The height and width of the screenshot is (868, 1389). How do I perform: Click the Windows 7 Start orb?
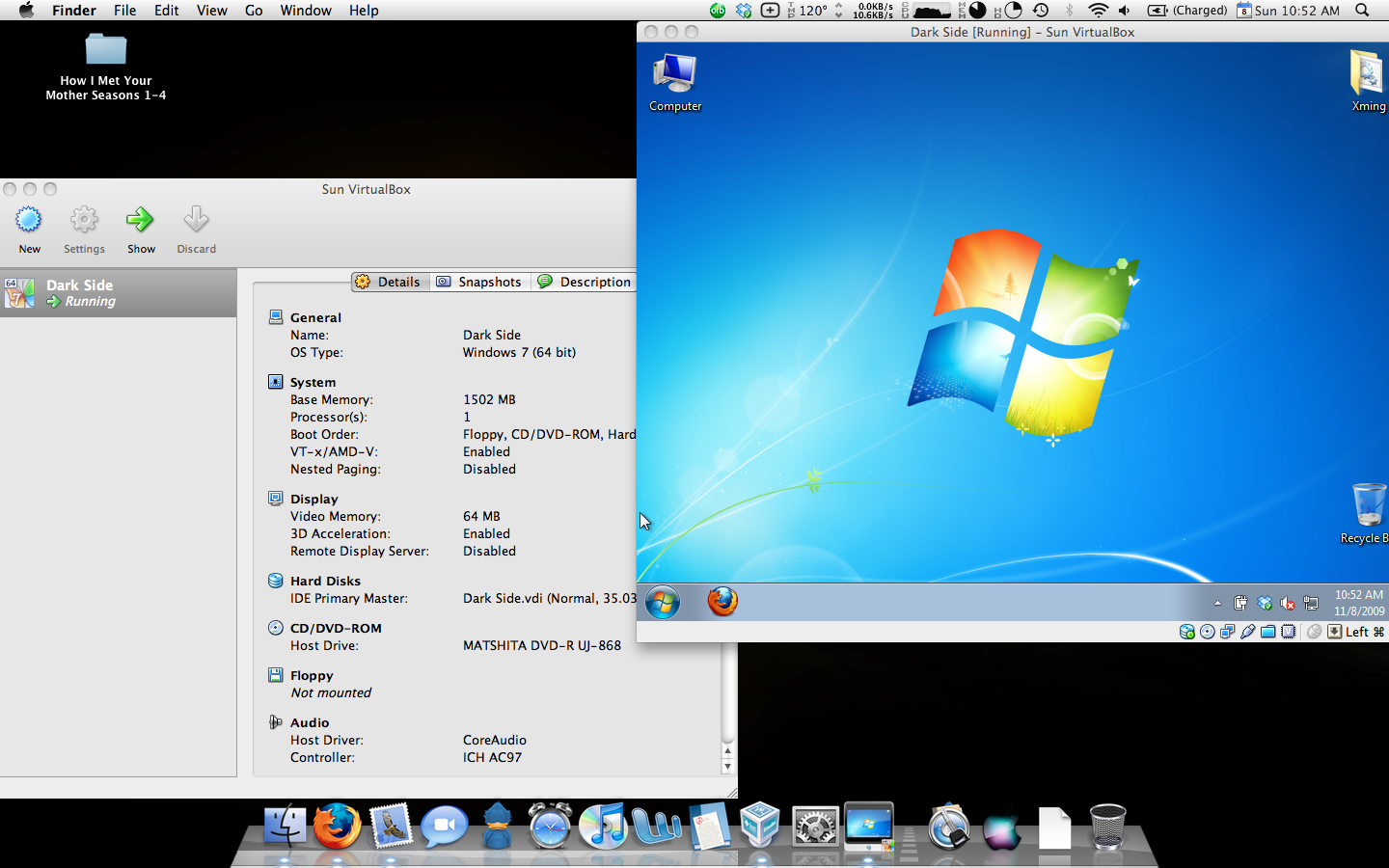coord(663,602)
